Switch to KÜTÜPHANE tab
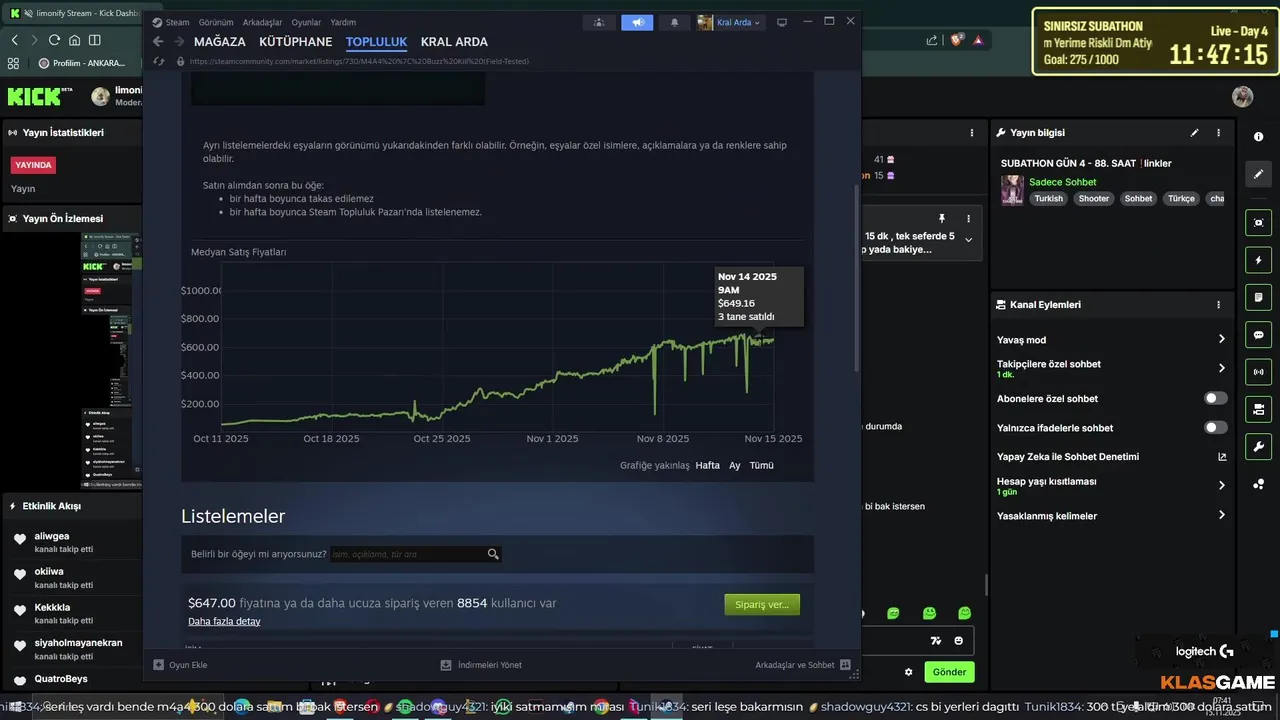This screenshot has width=1280, height=720. (296, 42)
